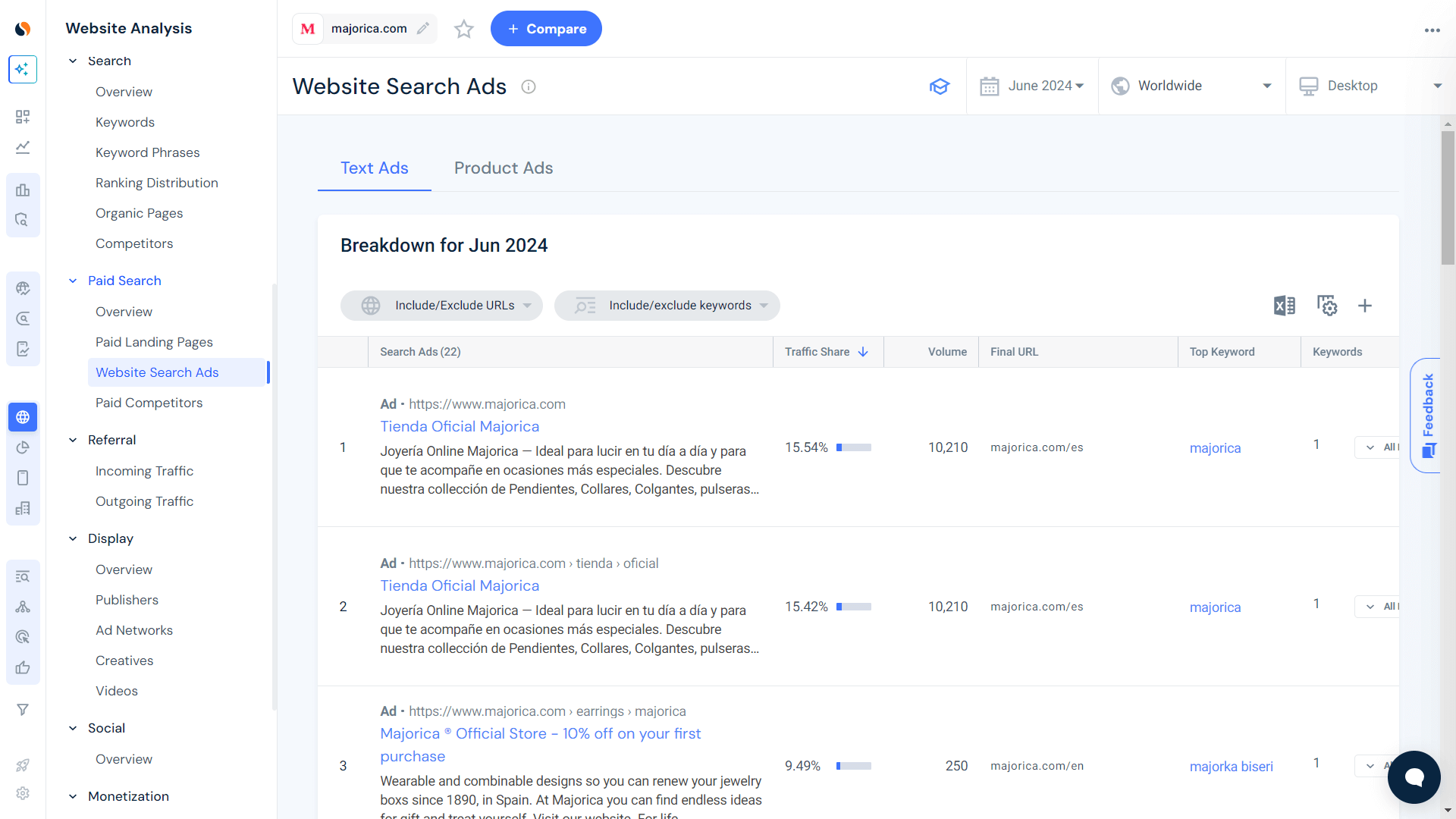
Task: Open the rocket icon in sidebar
Action: 23,765
